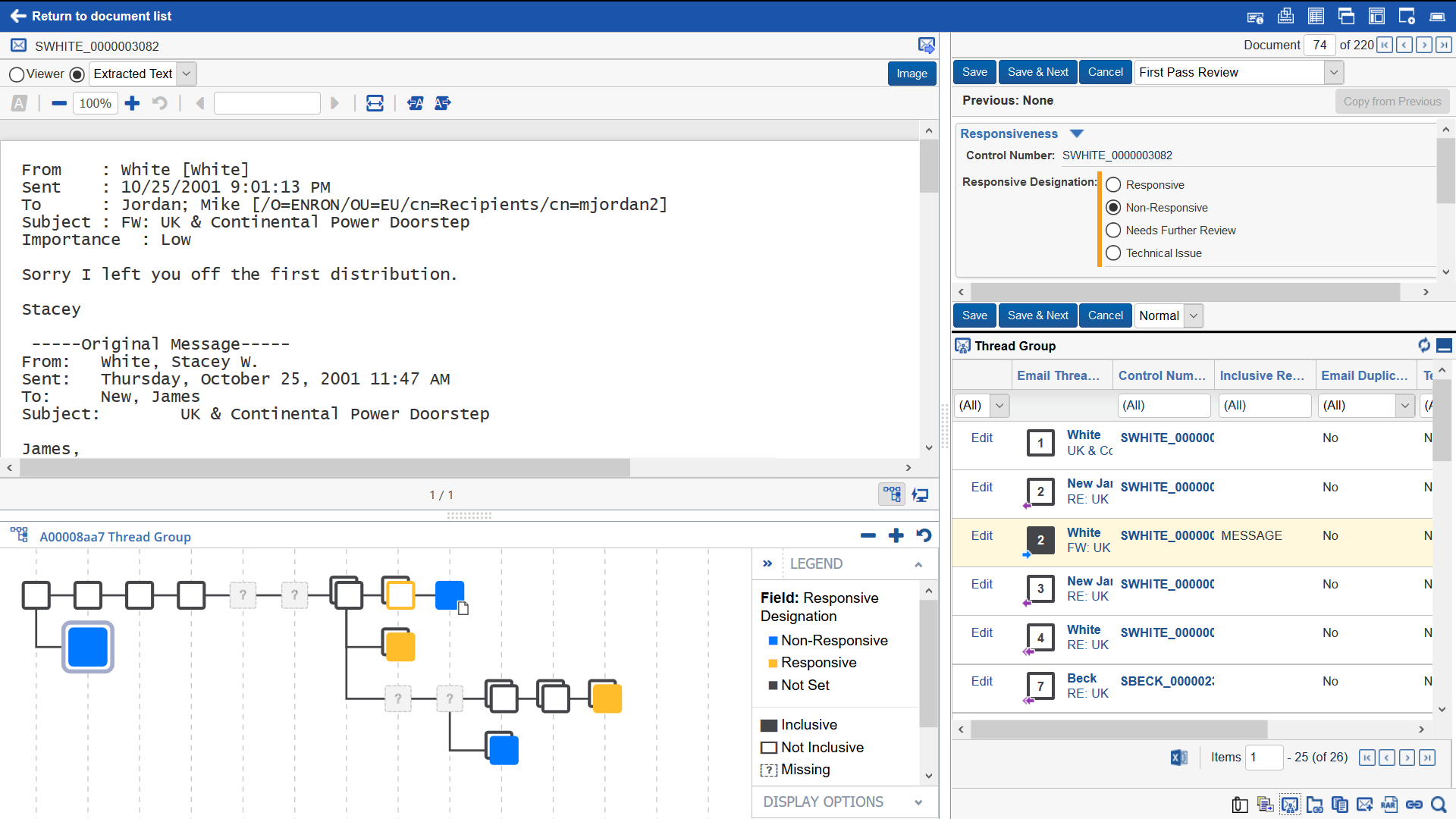The image size is (1456, 819).
Task: Click Save & Next beside the Normal dropdown
Action: (x=1037, y=315)
